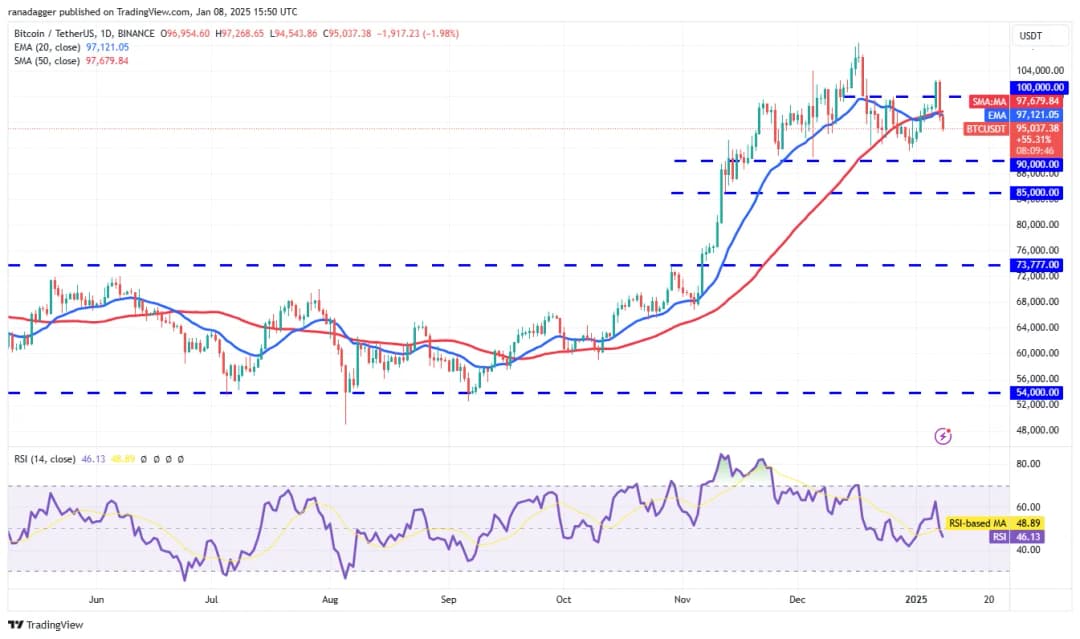Click the blue 100,000.00 level label

(1039, 88)
